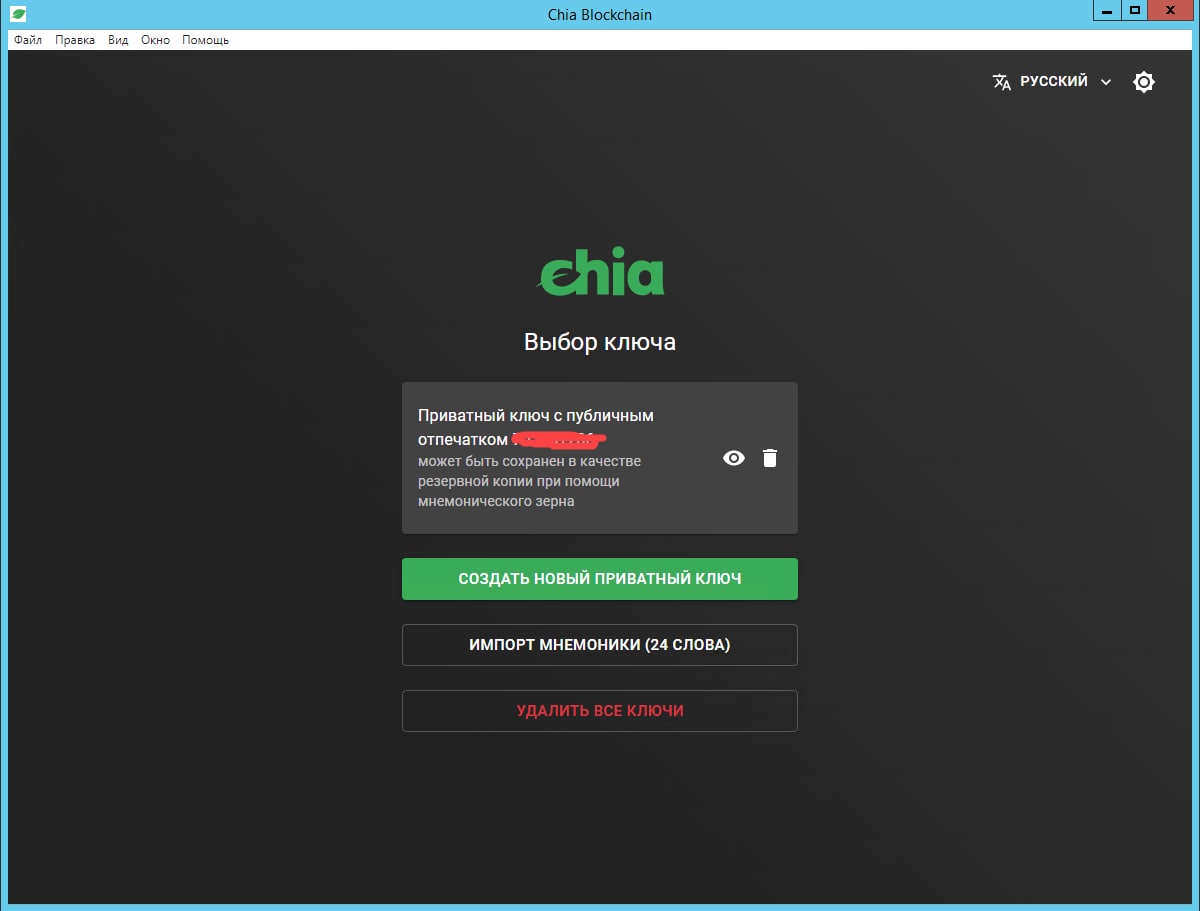Open the РУССКИЙ language dropdown
Viewport: 1200px width, 911px height.
click(1052, 82)
